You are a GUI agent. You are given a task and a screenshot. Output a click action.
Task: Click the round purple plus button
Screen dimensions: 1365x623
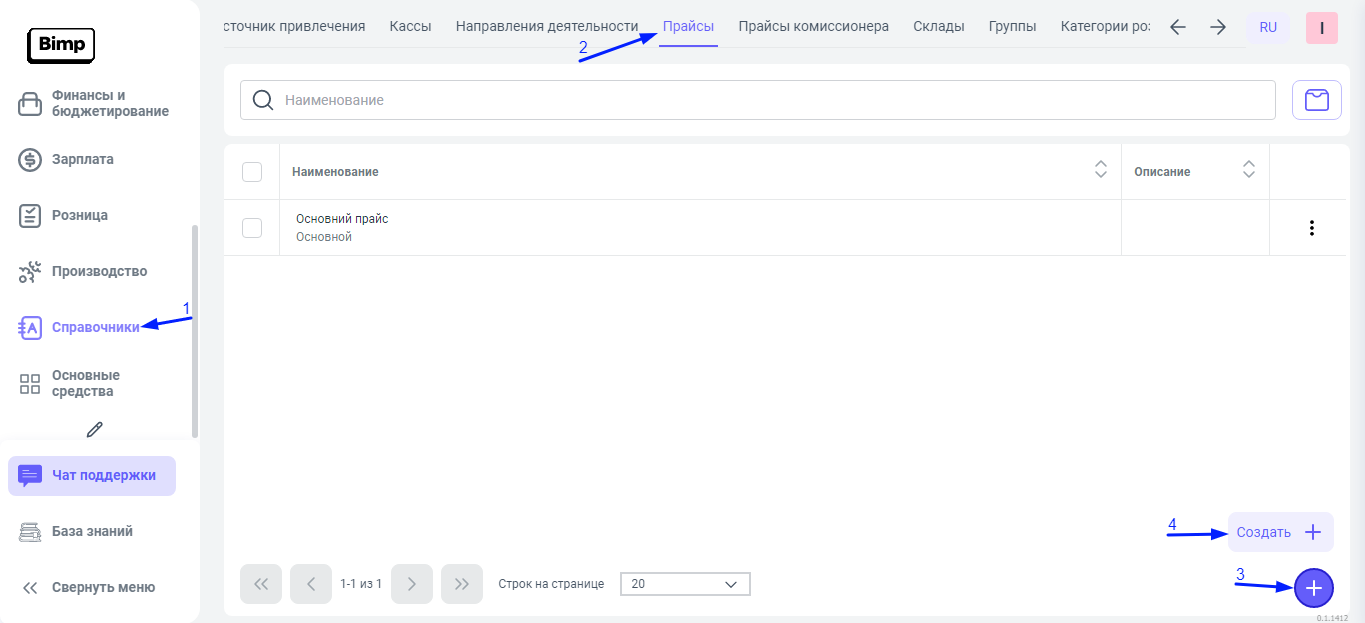click(x=1313, y=589)
